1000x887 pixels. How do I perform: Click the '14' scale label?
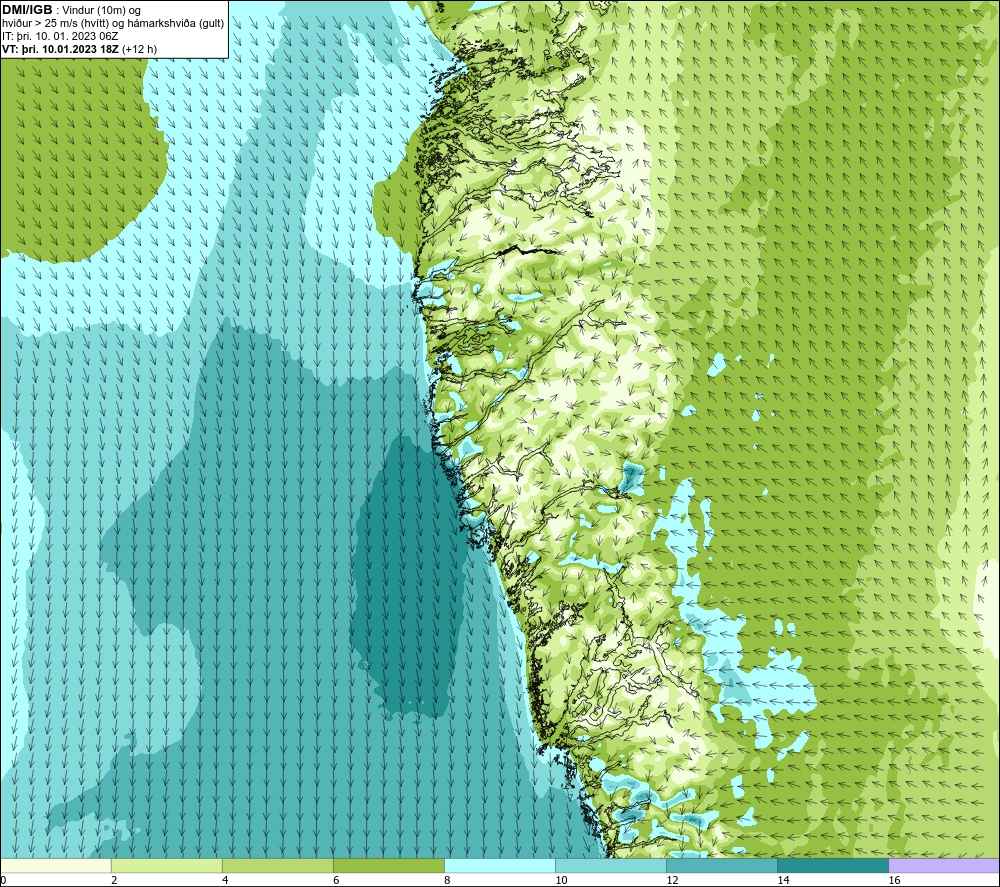(x=783, y=881)
